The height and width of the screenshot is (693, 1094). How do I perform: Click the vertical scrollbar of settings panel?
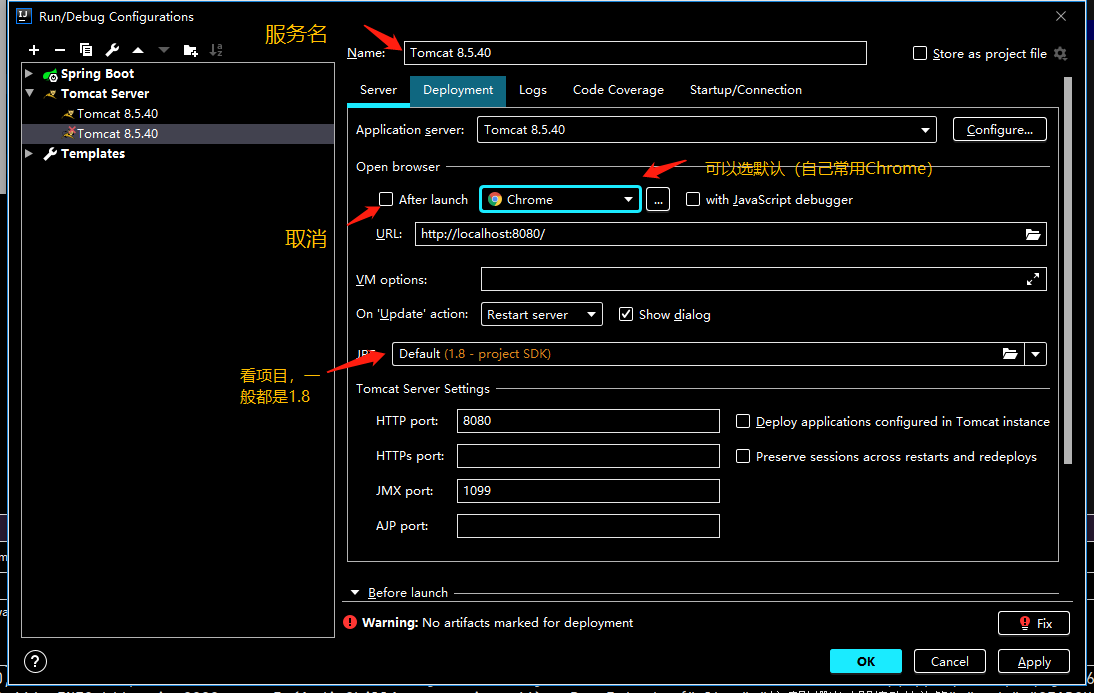point(1067,270)
